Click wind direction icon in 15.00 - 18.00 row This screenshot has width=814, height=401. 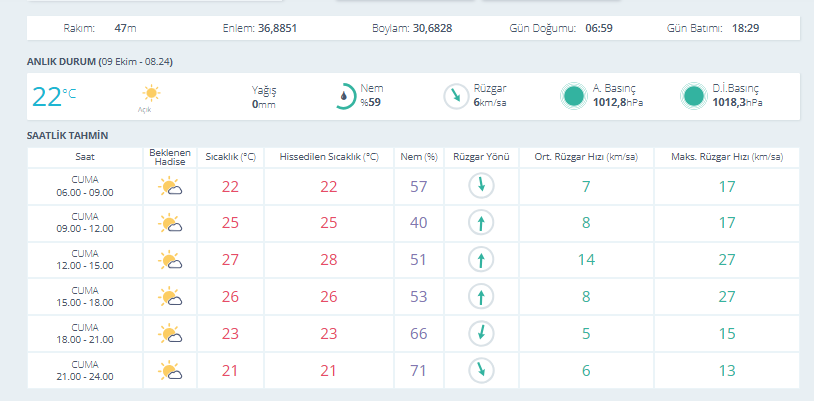click(481, 297)
